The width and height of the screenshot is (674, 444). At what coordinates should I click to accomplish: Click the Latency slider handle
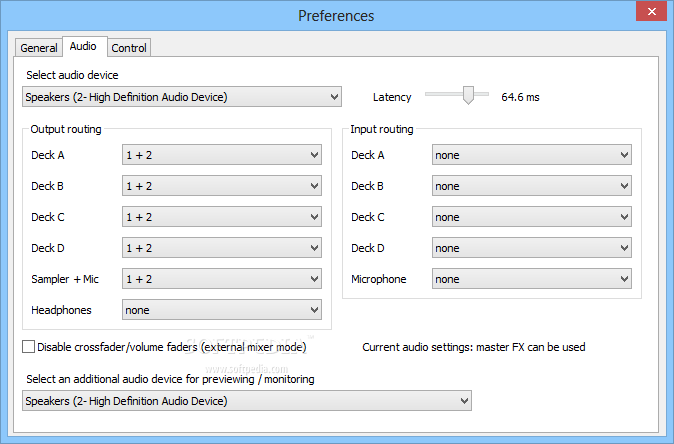click(x=468, y=95)
